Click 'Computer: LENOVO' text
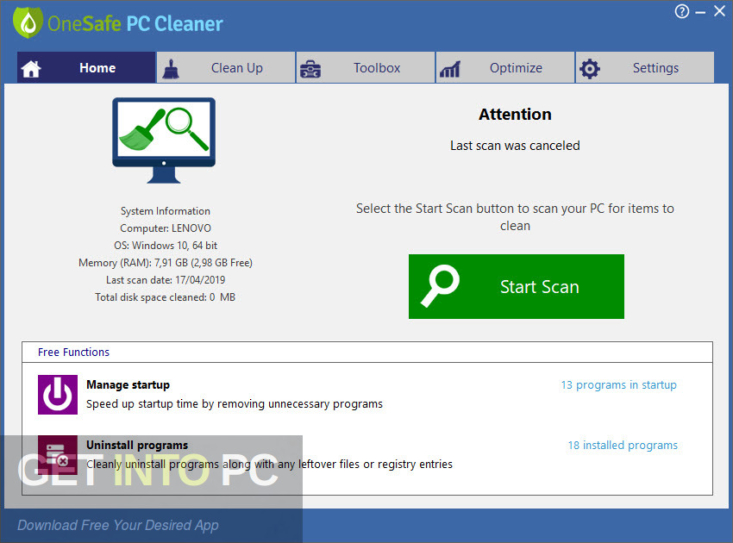 [165, 228]
